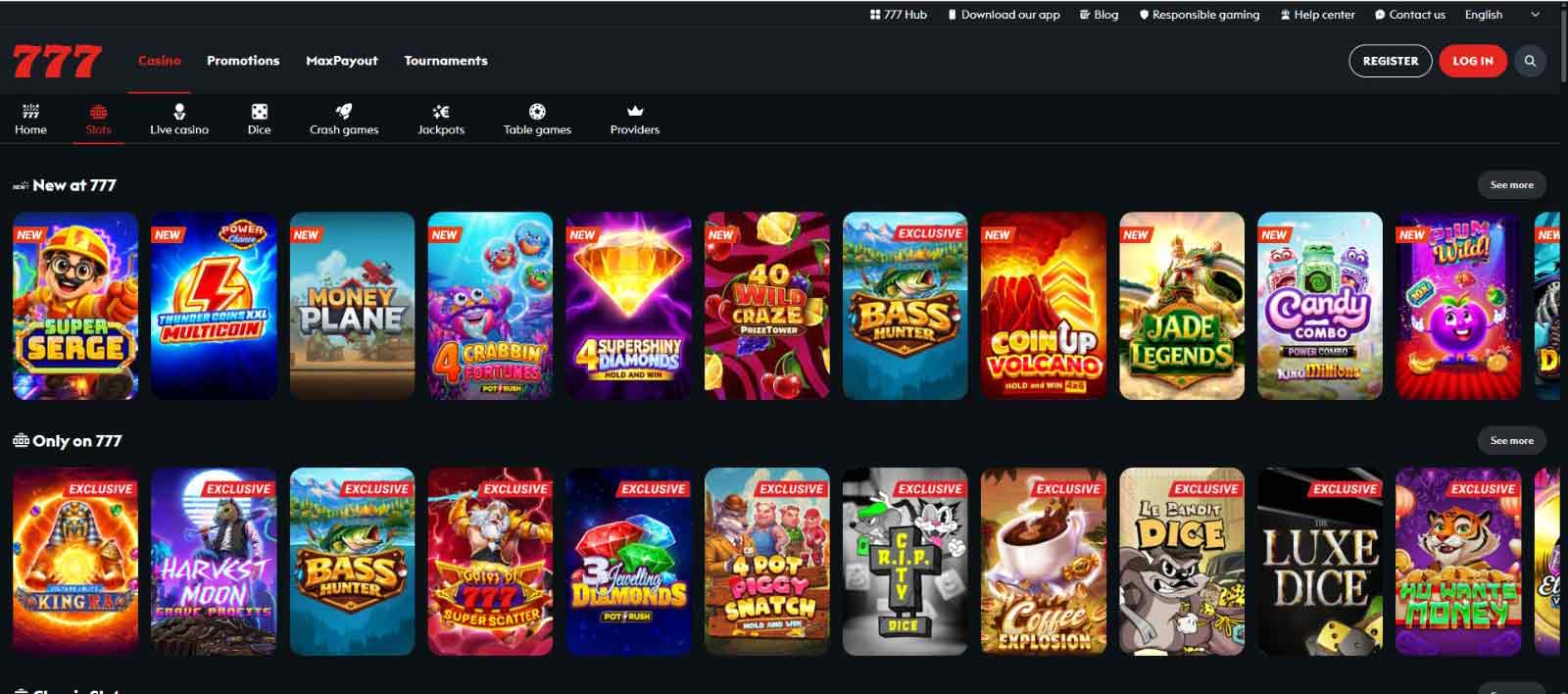
Task: Open the Money Plane game thumbnail
Action: [352, 306]
